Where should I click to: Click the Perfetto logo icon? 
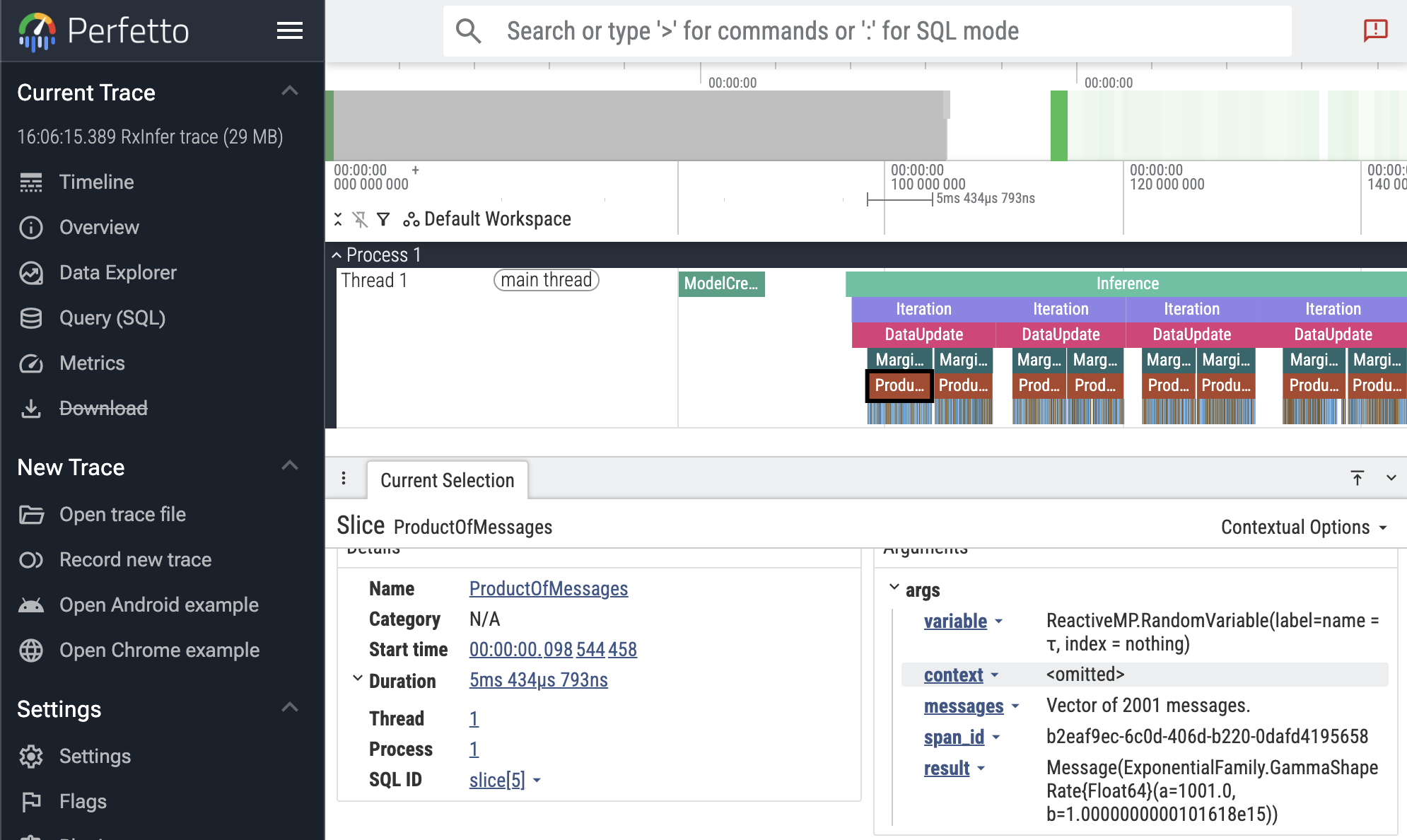tap(37, 32)
